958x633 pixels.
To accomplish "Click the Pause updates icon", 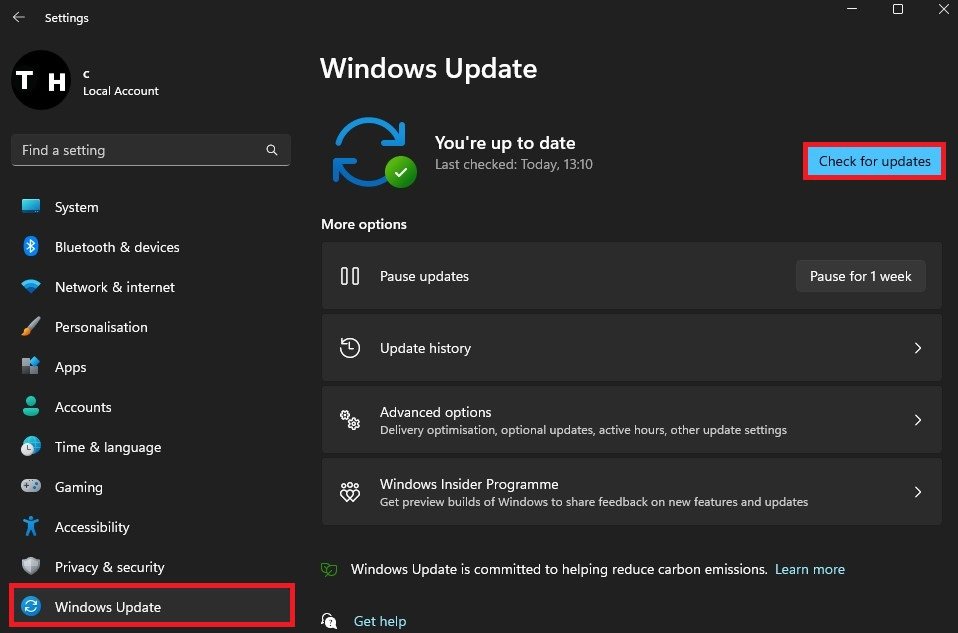I will pyautogui.click(x=350, y=276).
